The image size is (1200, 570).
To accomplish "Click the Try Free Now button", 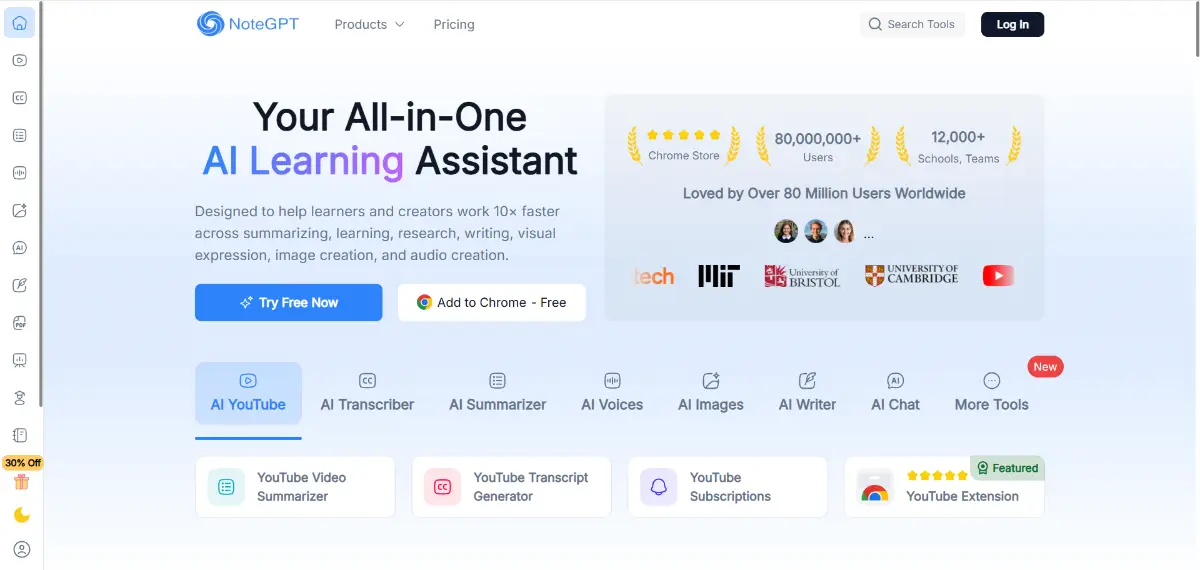I will coord(288,302).
